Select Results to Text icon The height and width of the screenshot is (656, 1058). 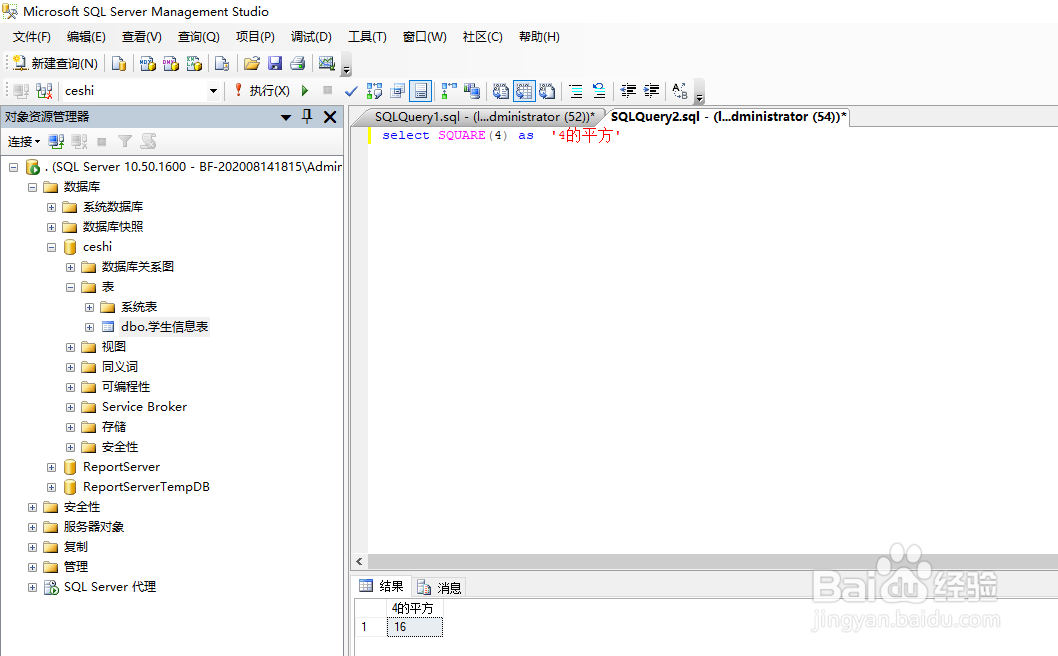point(501,90)
